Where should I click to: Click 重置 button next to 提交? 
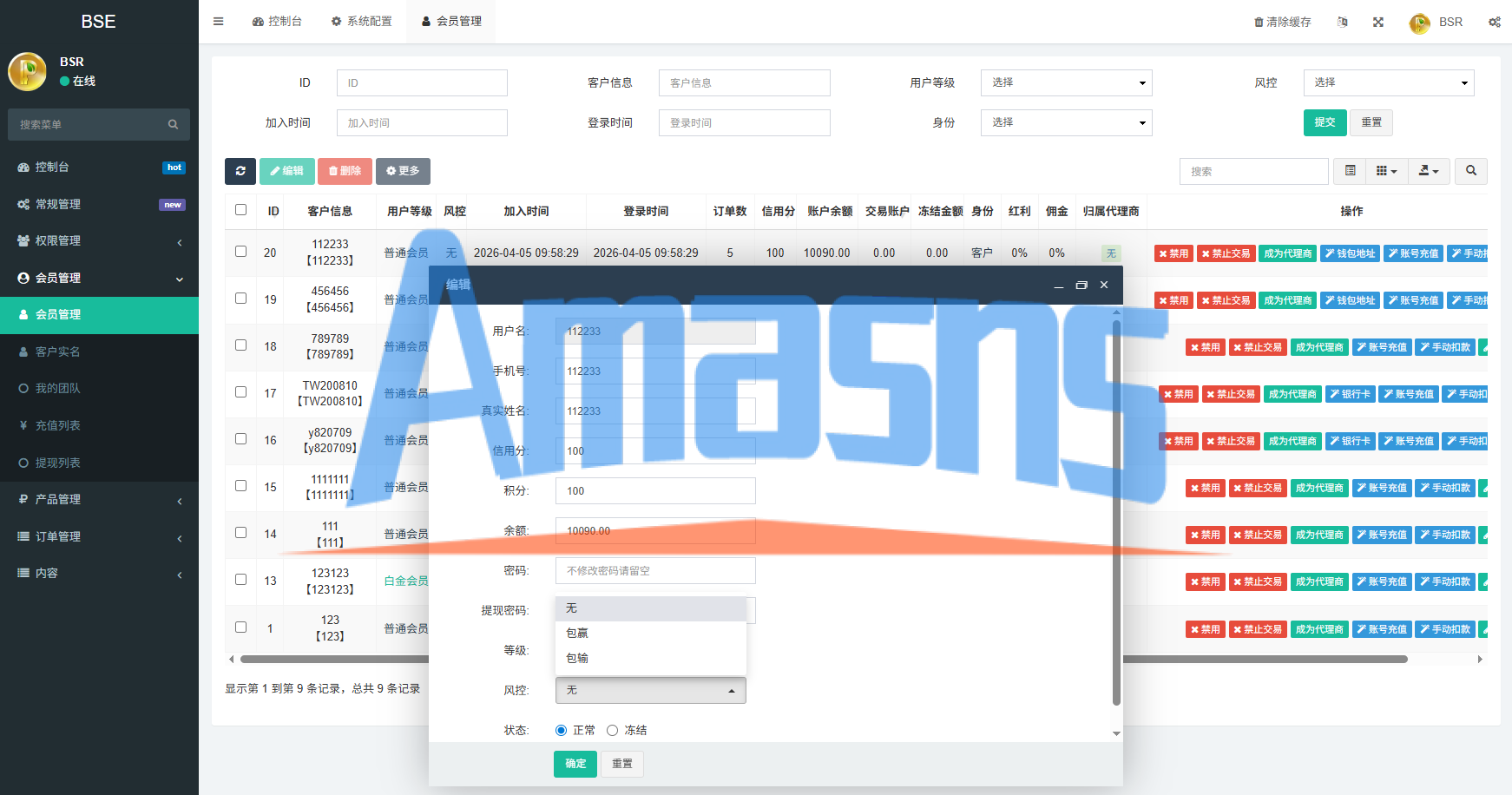pyautogui.click(x=1371, y=122)
